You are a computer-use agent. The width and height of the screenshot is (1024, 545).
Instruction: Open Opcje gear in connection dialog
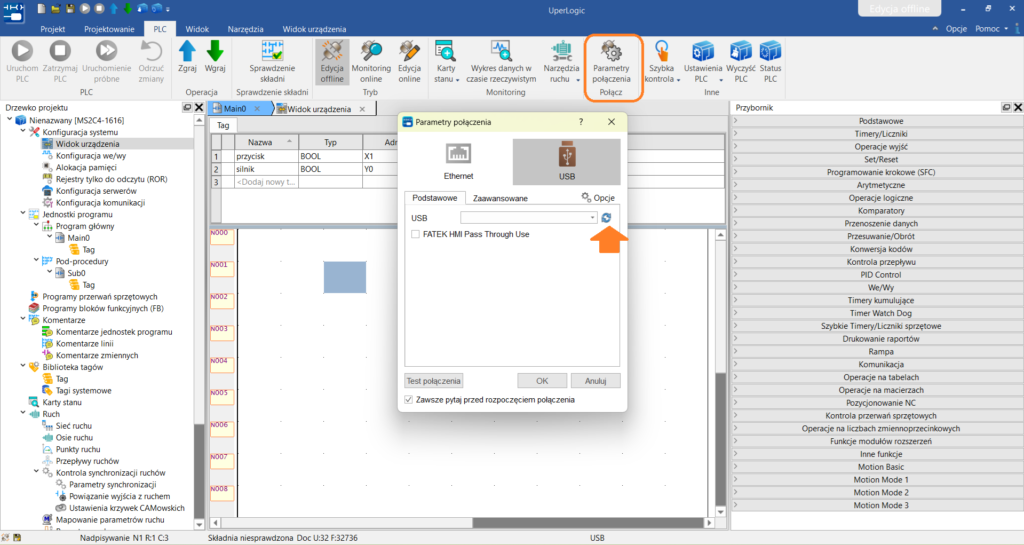tap(598, 198)
